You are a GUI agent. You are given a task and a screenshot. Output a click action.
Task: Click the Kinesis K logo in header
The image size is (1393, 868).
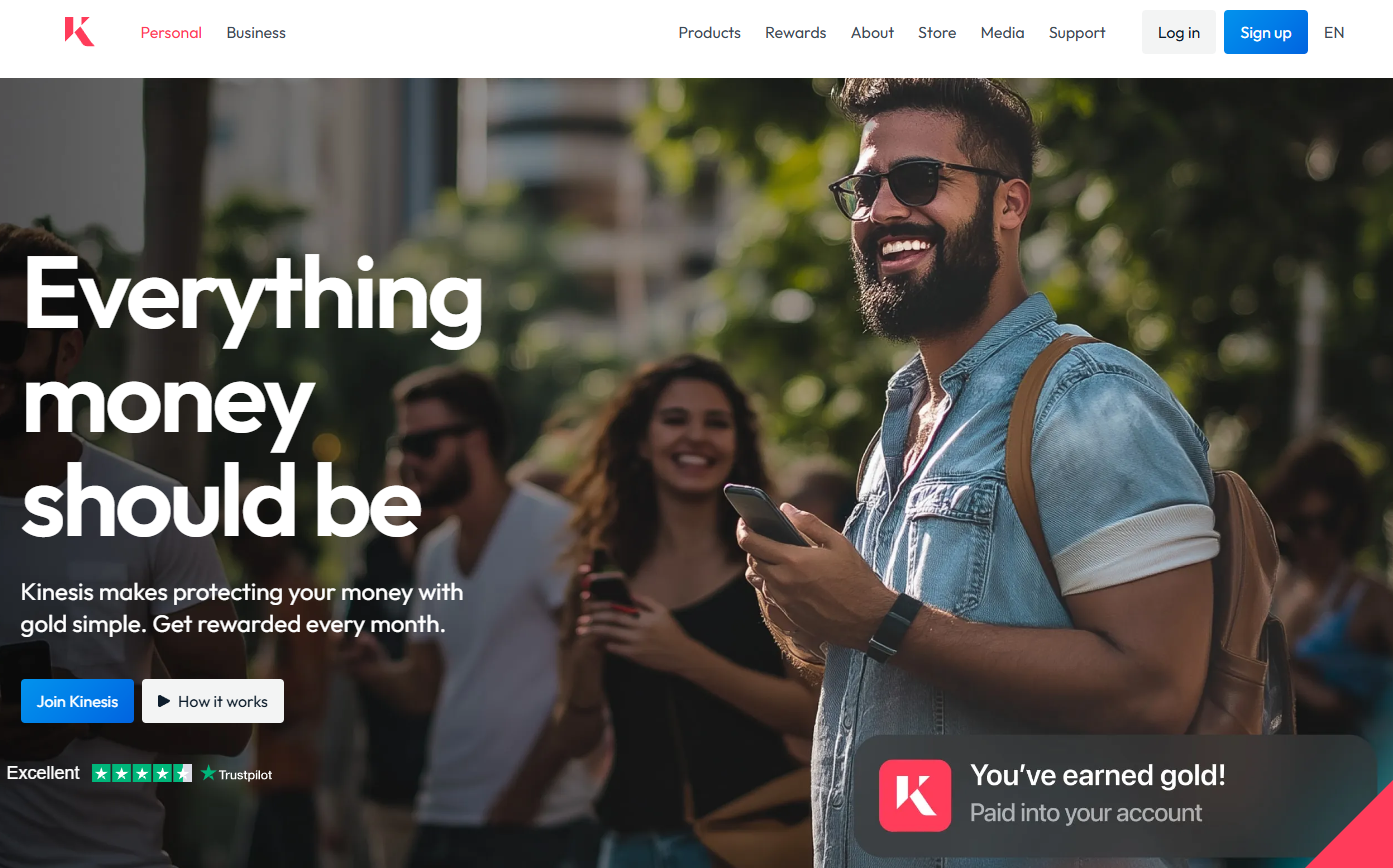click(79, 32)
